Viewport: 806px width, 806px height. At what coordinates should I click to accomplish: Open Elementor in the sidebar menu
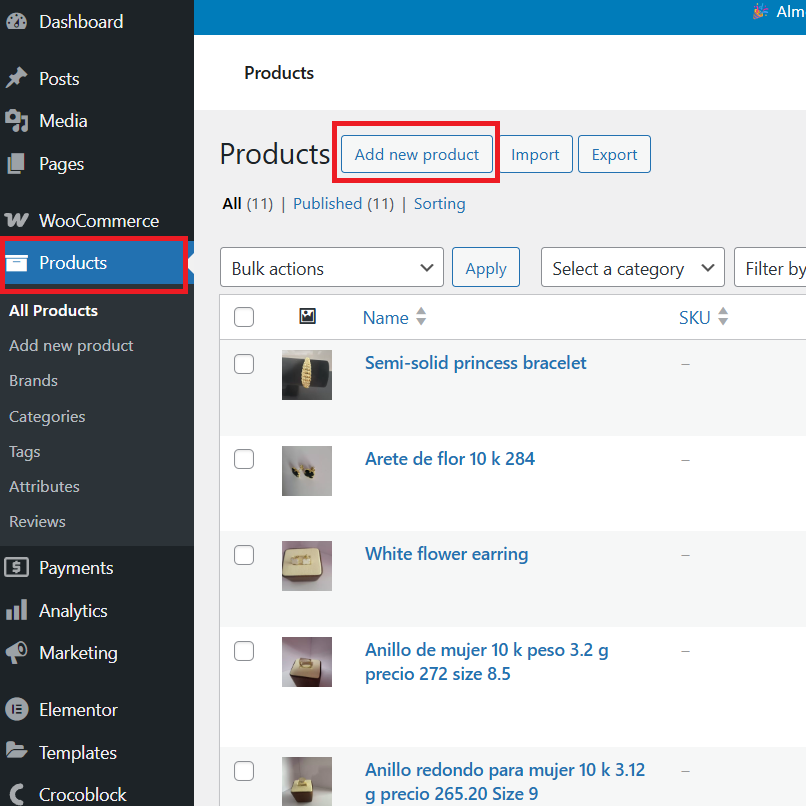(x=79, y=710)
